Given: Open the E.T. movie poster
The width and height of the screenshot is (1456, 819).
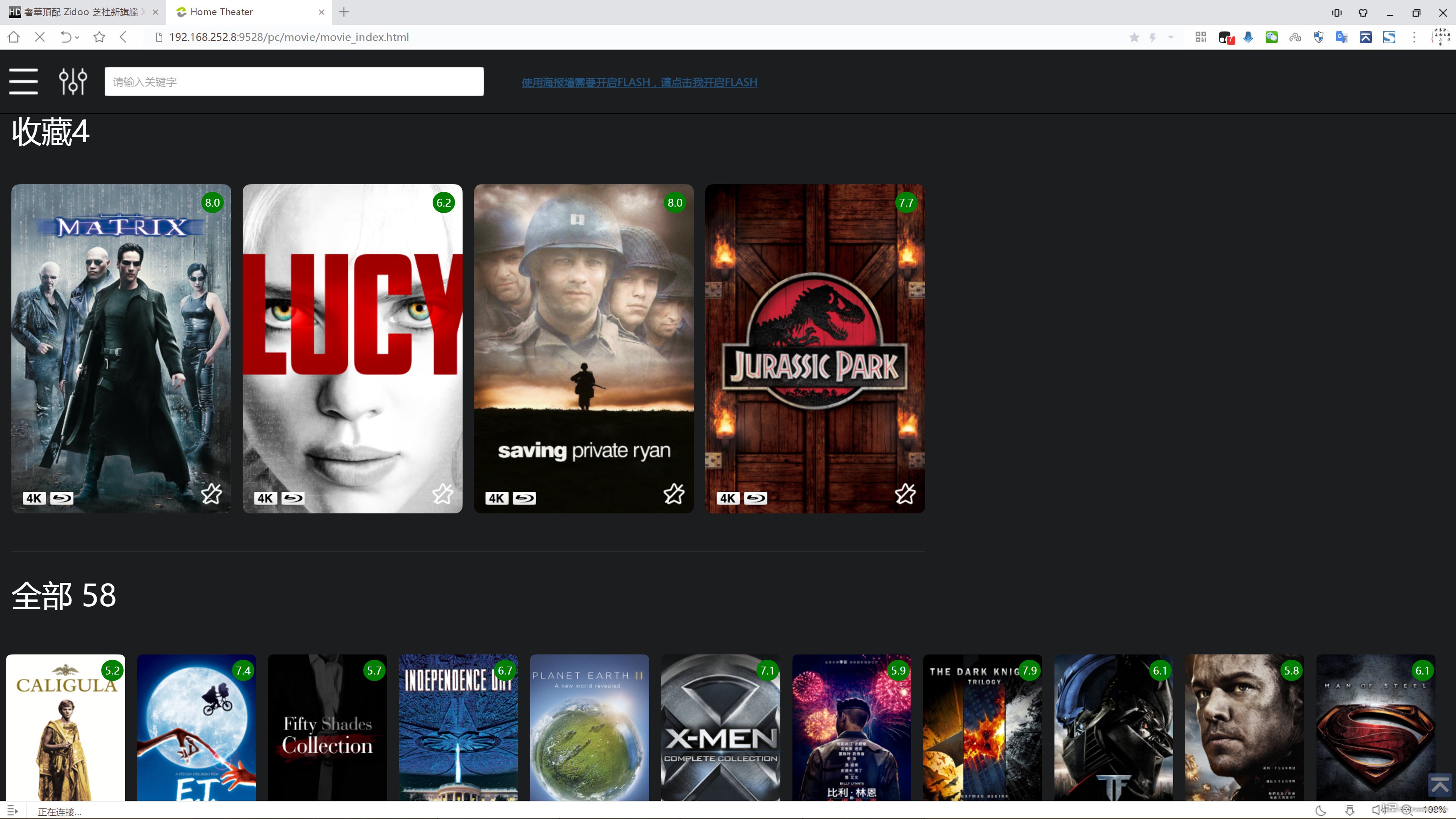Looking at the screenshot, I should tap(197, 728).
